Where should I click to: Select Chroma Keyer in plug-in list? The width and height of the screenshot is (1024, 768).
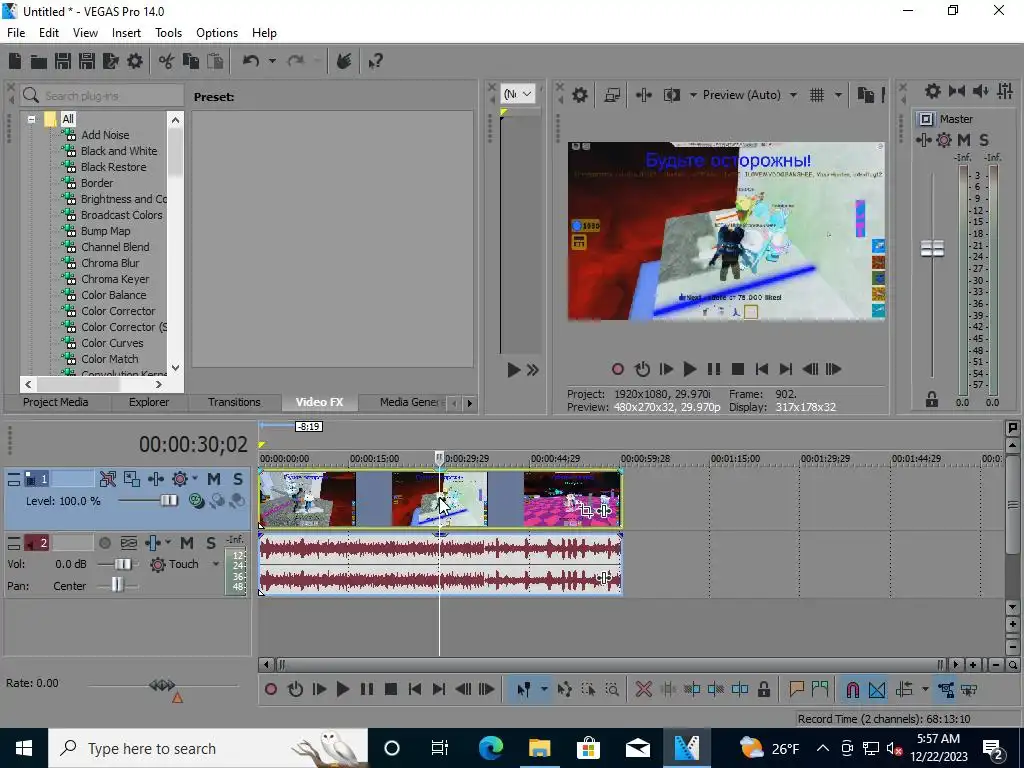[x=115, y=279]
